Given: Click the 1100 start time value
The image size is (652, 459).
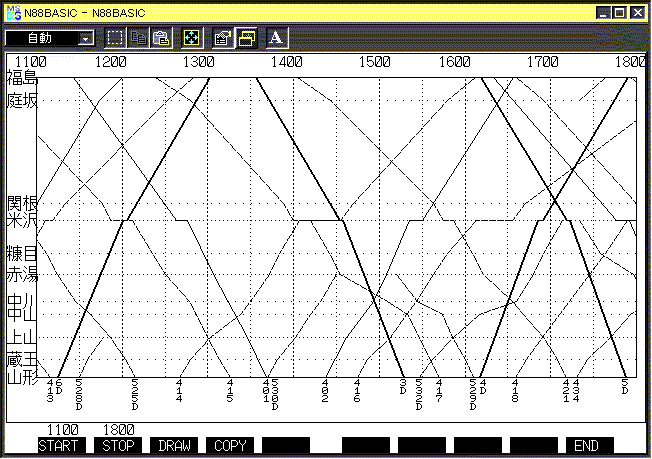Looking at the screenshot, I should click(63, 430).
